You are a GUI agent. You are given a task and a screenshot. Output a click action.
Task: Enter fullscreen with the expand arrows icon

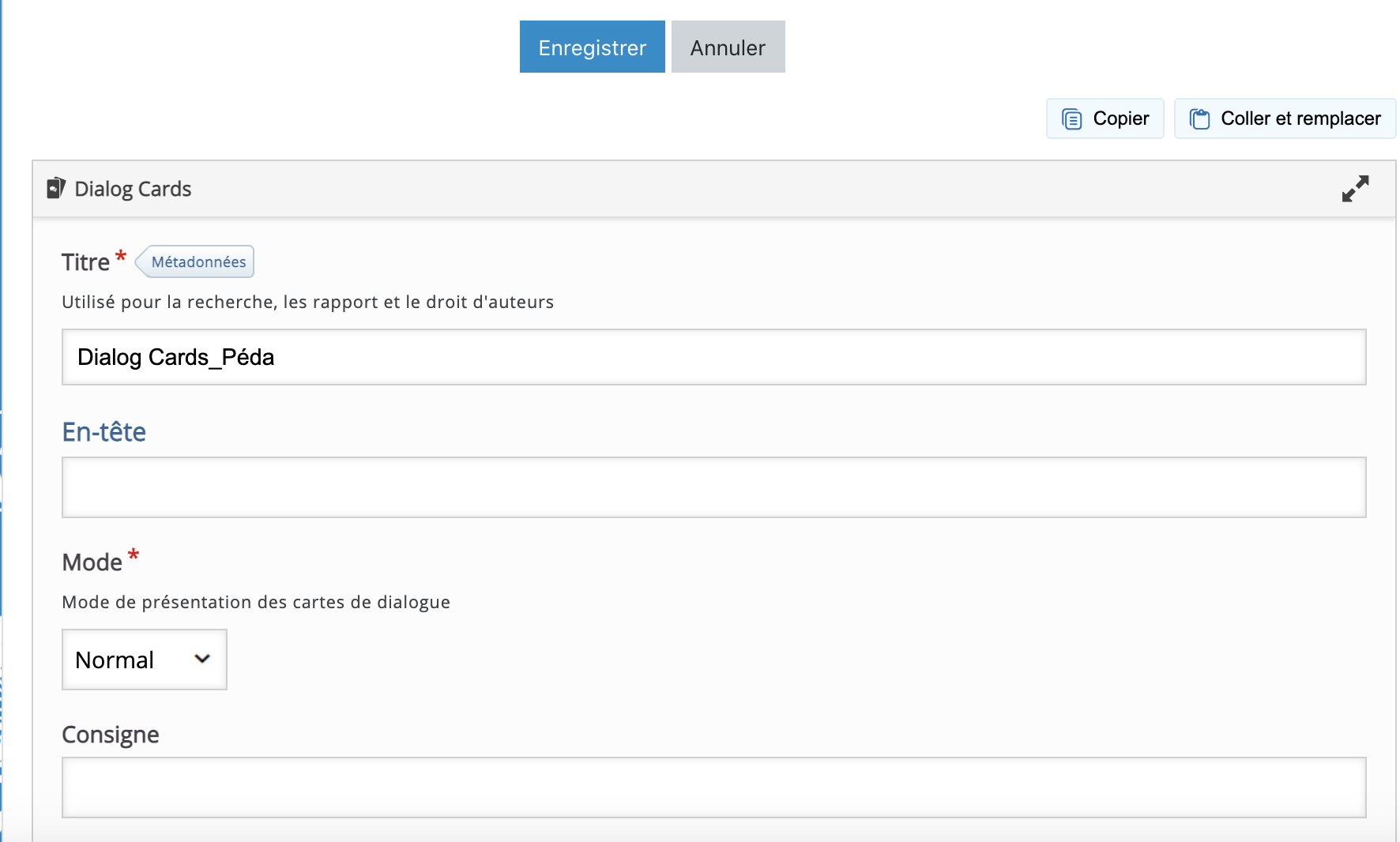coord(1355,189)
